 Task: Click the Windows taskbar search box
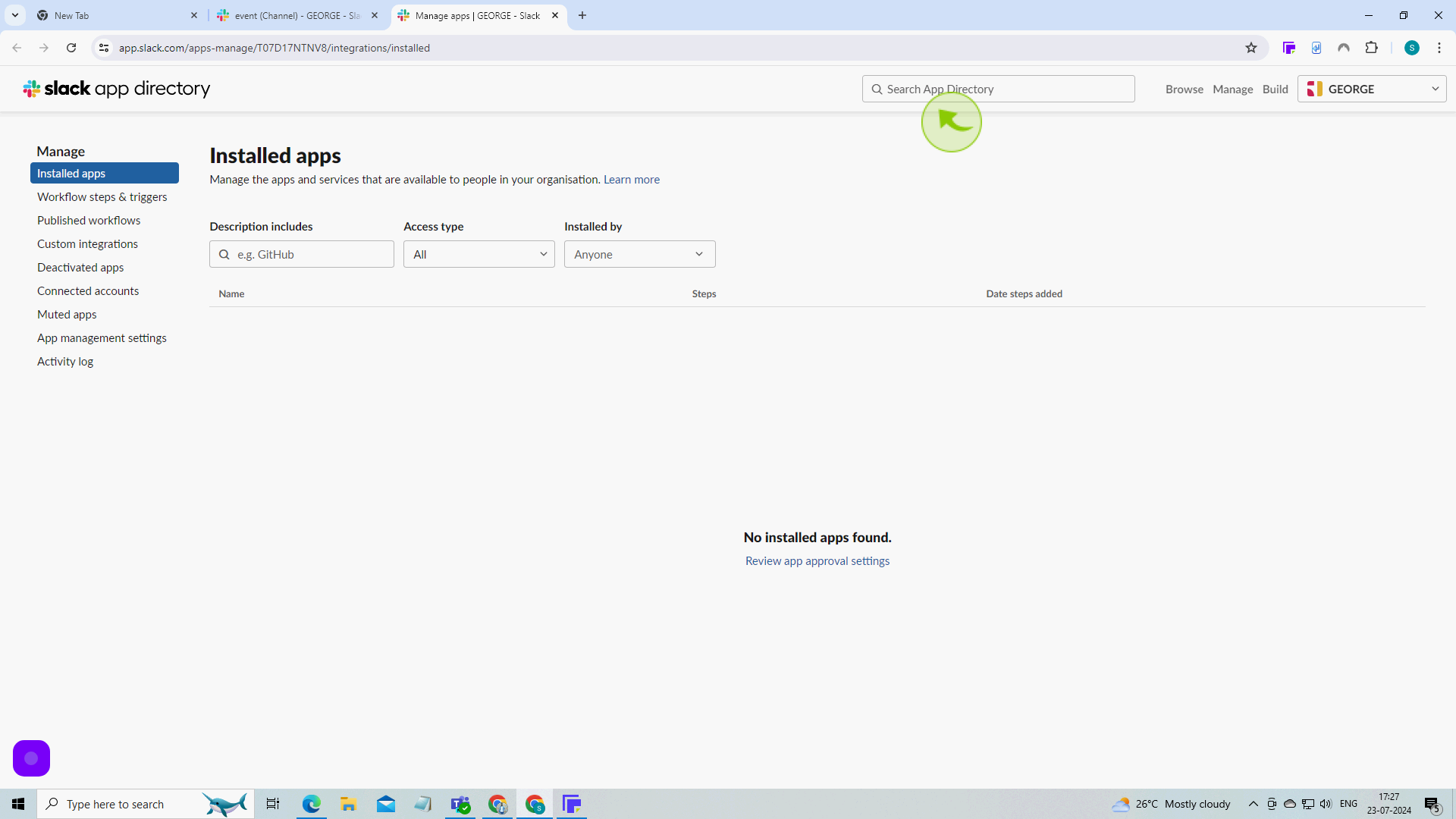point(146,804)
